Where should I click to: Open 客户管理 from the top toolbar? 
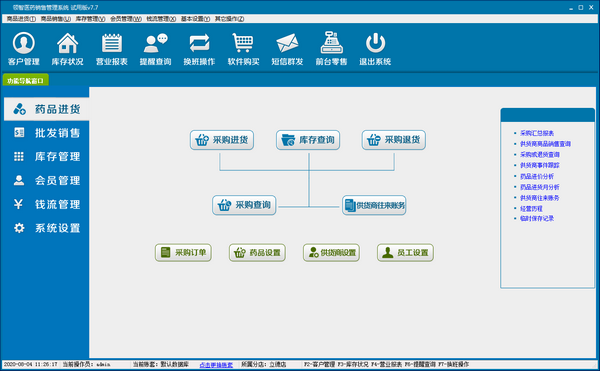click(x=24, y=49)
